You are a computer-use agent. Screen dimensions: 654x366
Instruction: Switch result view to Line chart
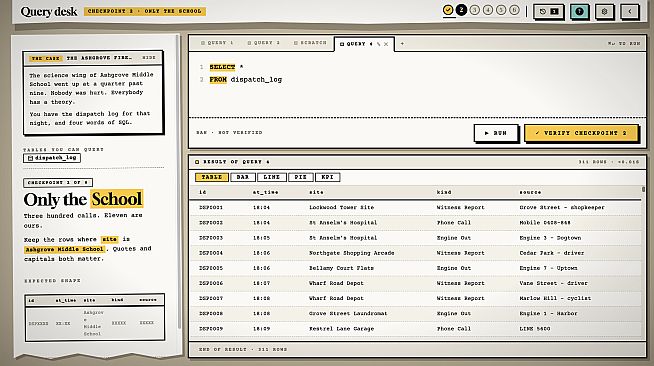click(272, 177)
